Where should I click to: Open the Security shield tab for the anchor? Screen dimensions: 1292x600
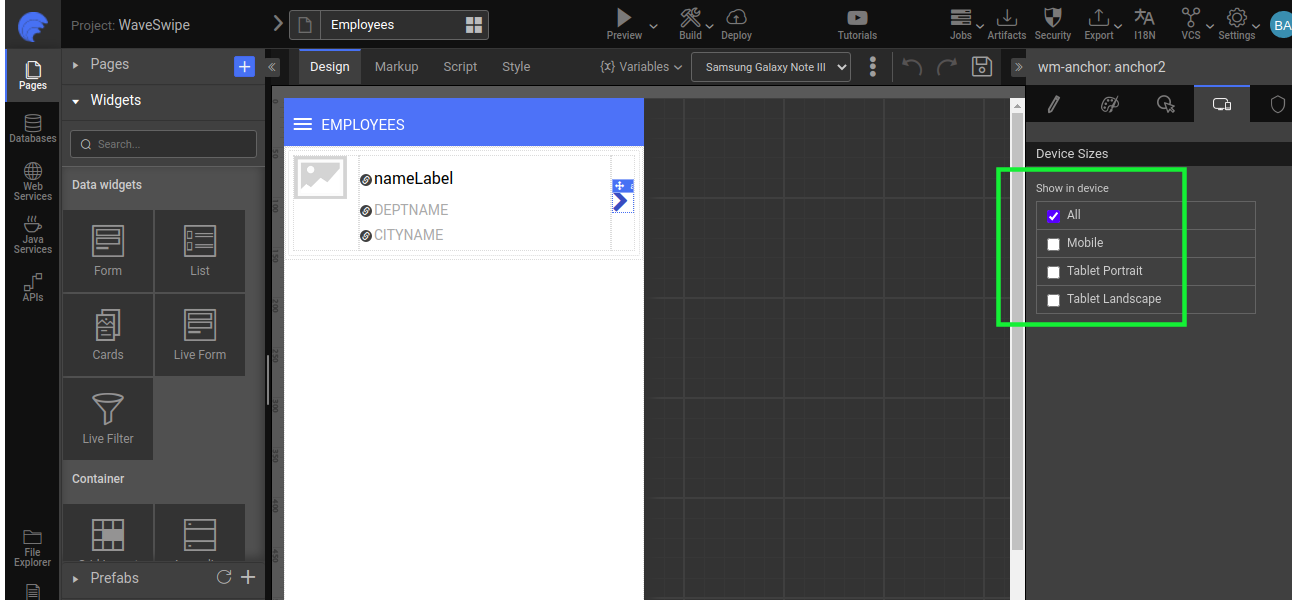pyautogui.click(x=1277, y=103)
